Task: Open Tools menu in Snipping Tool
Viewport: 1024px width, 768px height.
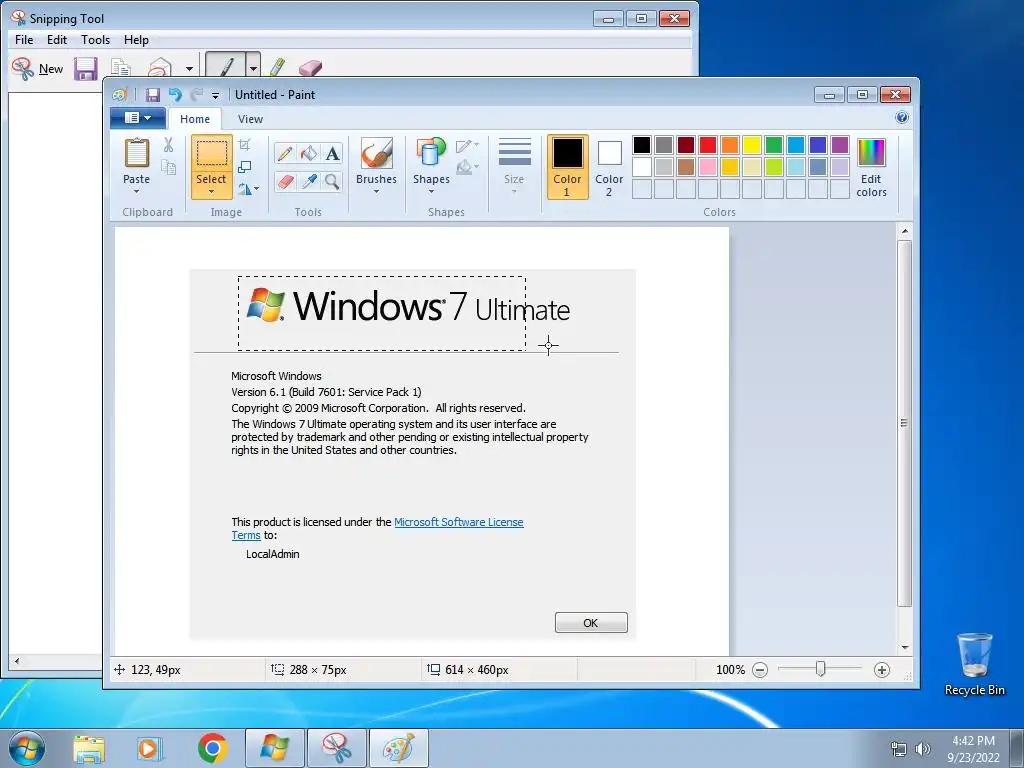Action: 95,40
